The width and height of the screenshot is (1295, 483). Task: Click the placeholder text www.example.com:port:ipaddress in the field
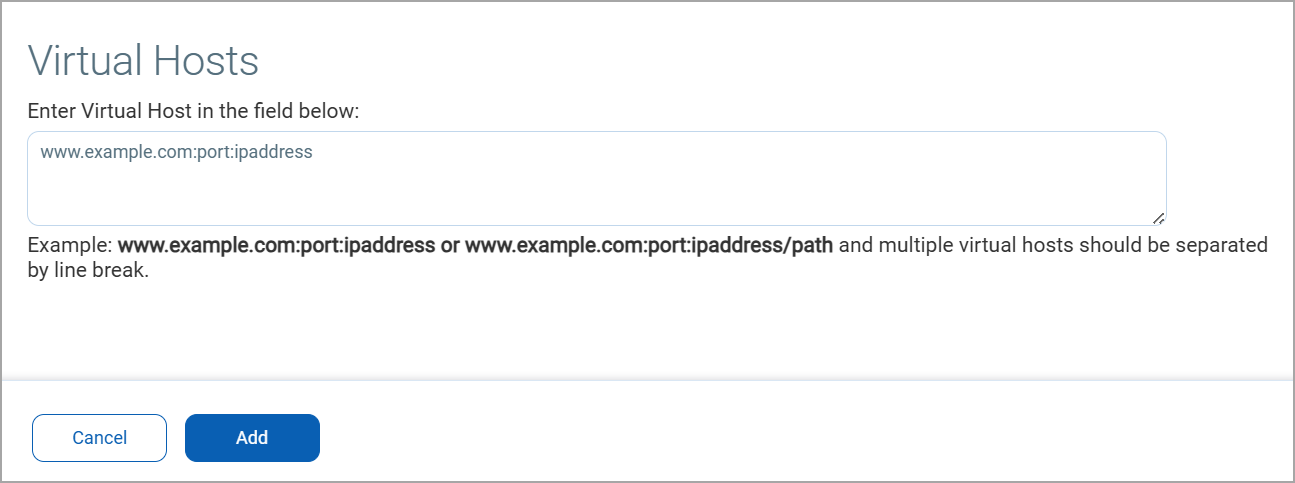(x=176, y=153)
